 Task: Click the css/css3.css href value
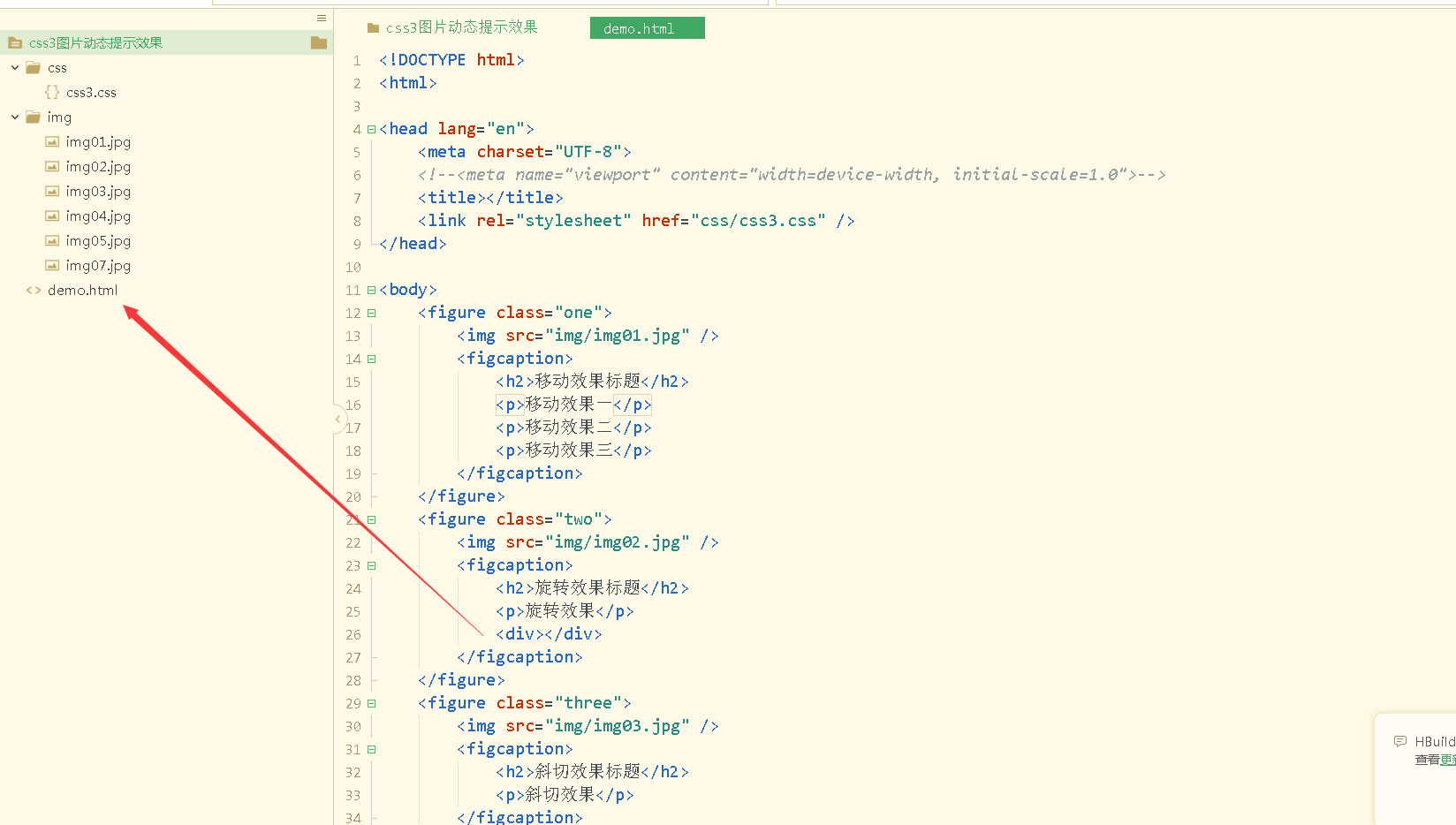[758, 221]
